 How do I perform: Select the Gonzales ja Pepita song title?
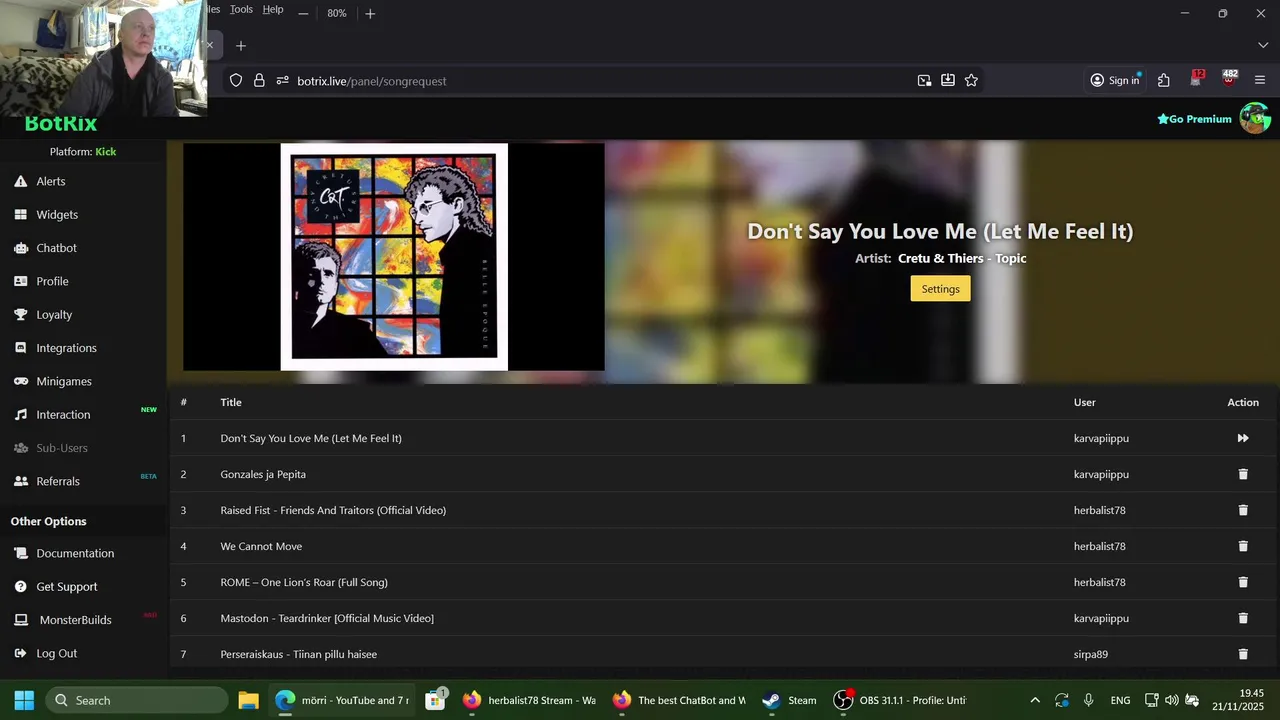click(263, 474)
